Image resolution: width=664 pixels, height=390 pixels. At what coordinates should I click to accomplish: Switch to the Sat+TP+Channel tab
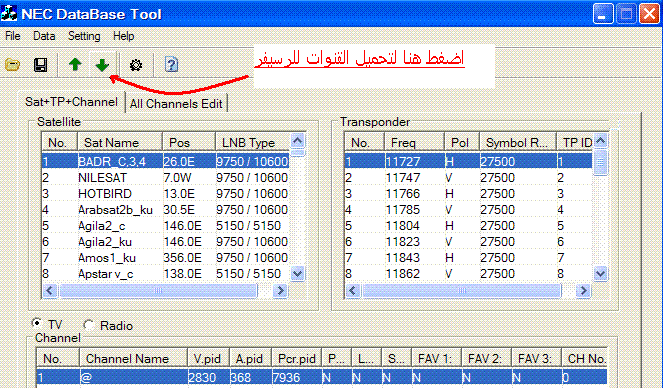pos(71,102)
